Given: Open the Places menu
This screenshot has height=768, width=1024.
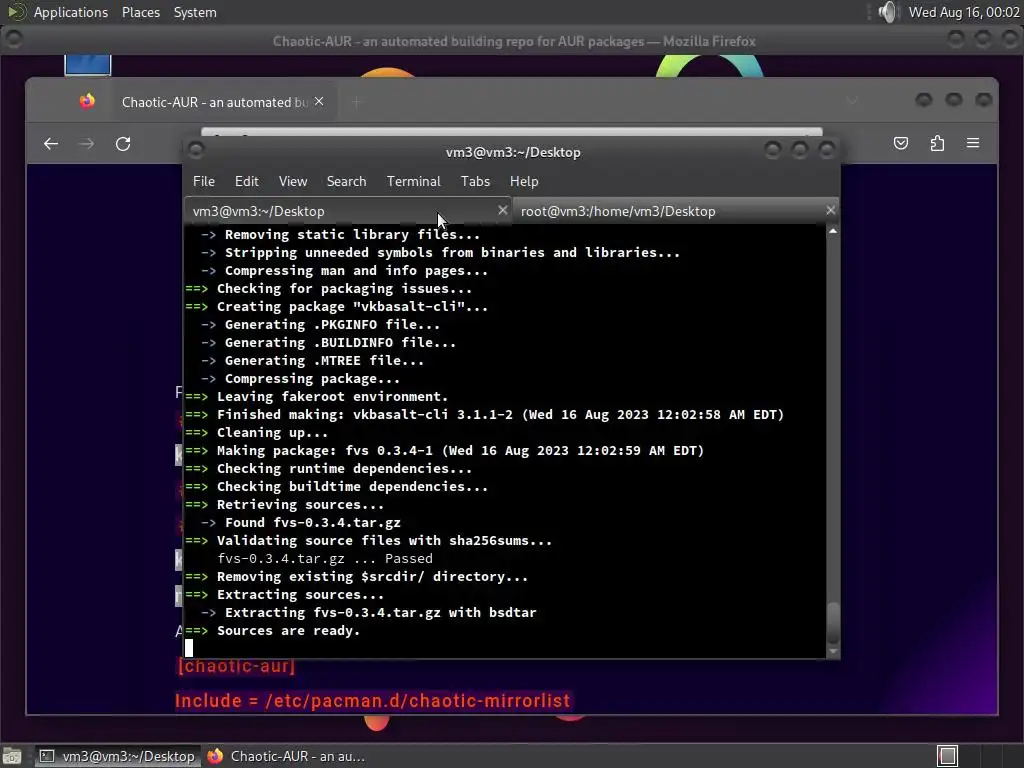Looking at the screenshot, I should click(x=140, y=12).
